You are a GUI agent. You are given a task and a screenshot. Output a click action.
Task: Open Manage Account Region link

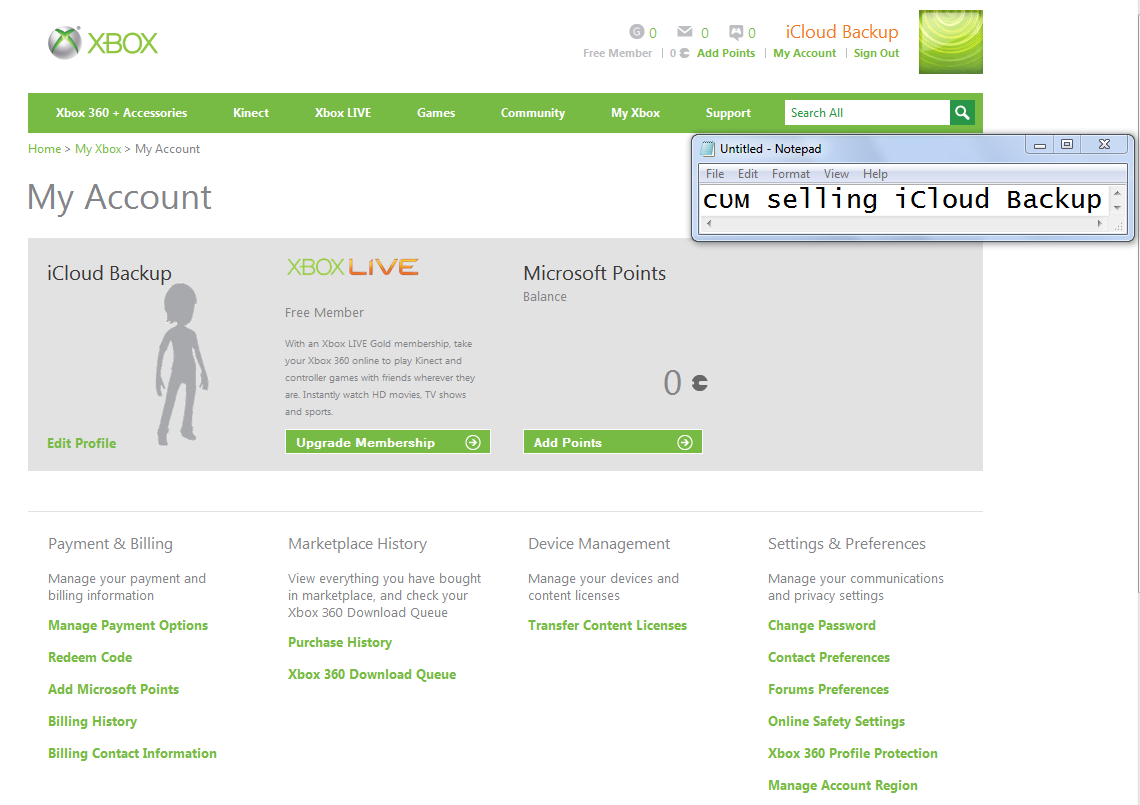coord(843,785)
